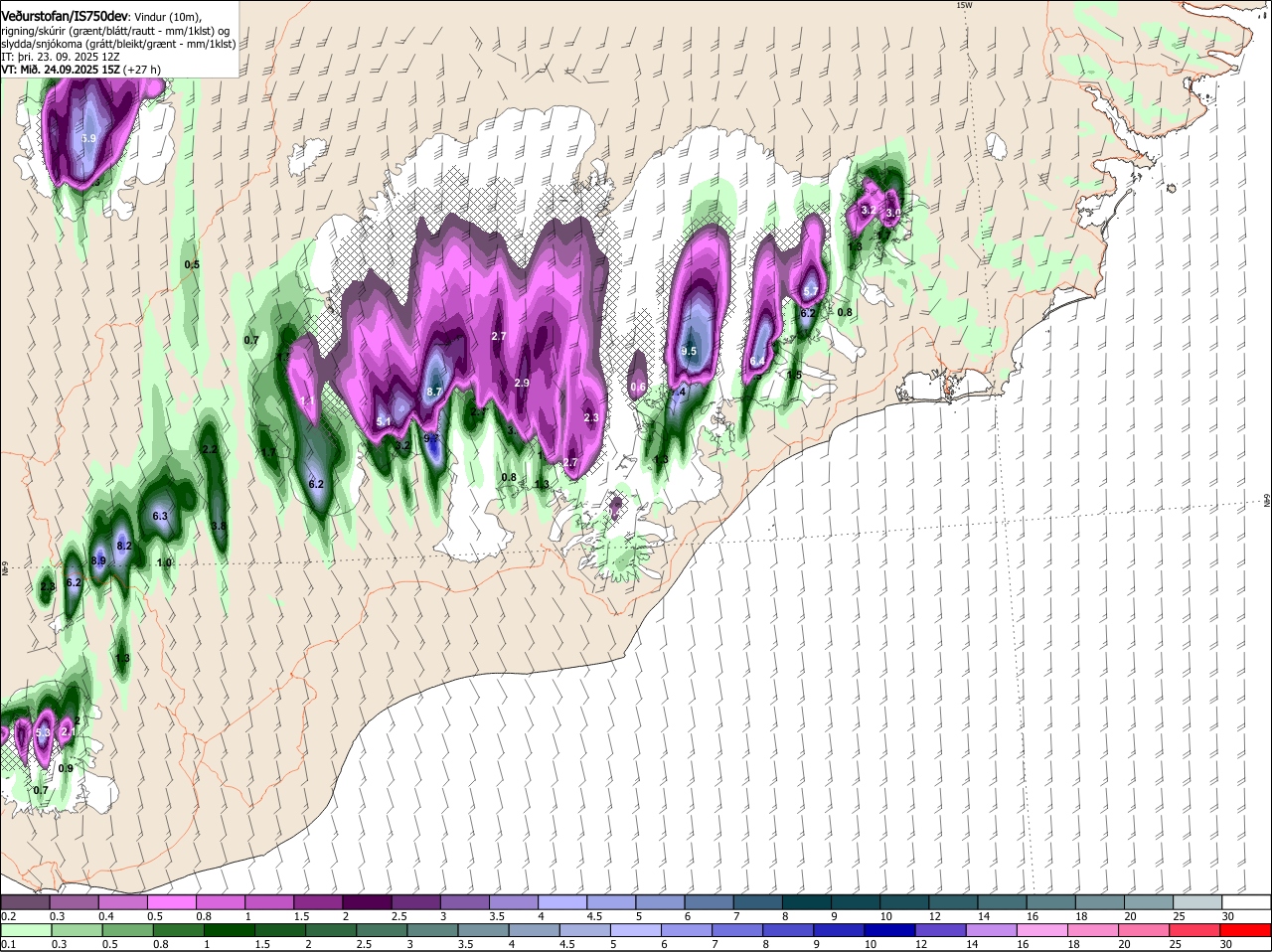This screenshot has height=952, width=1272.
Task: Click the 5.3 value in the bottom-left pink cell
Action: [x=43, y=732]
